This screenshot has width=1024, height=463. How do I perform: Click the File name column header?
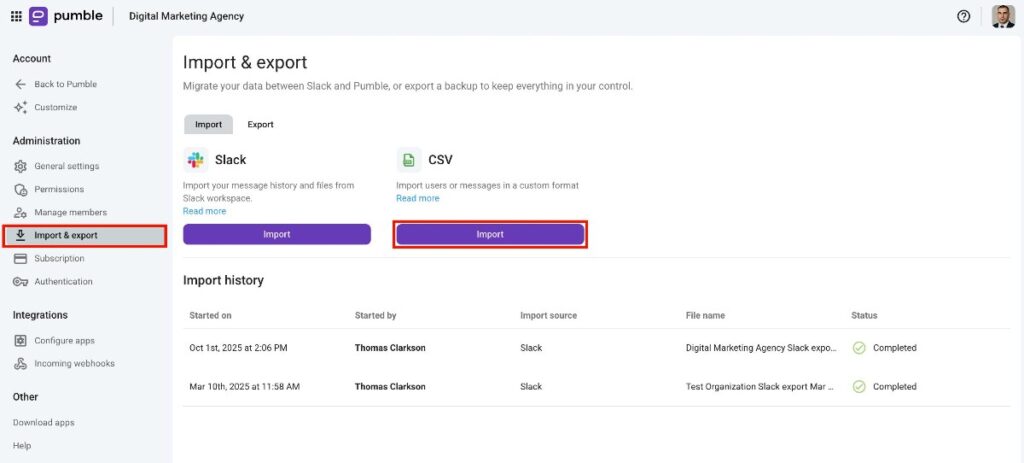(705, 315)
